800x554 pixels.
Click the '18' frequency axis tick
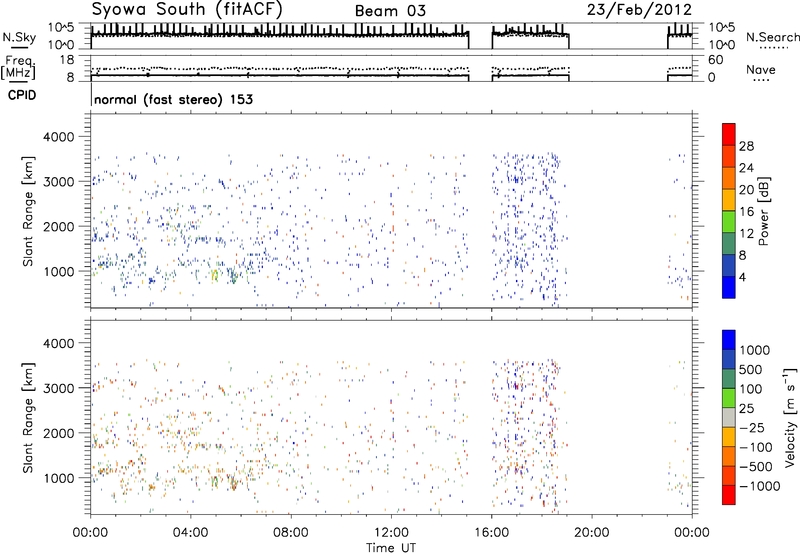tap(67, 60)
